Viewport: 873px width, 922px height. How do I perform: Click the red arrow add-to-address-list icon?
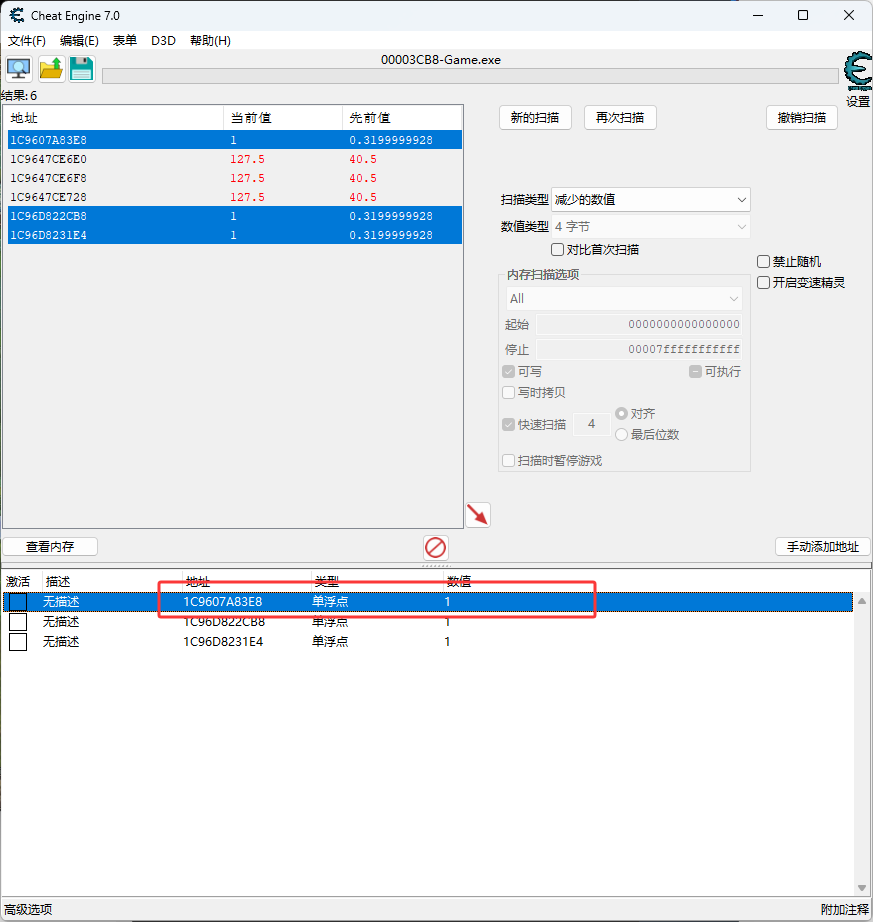tap(478, 515)
